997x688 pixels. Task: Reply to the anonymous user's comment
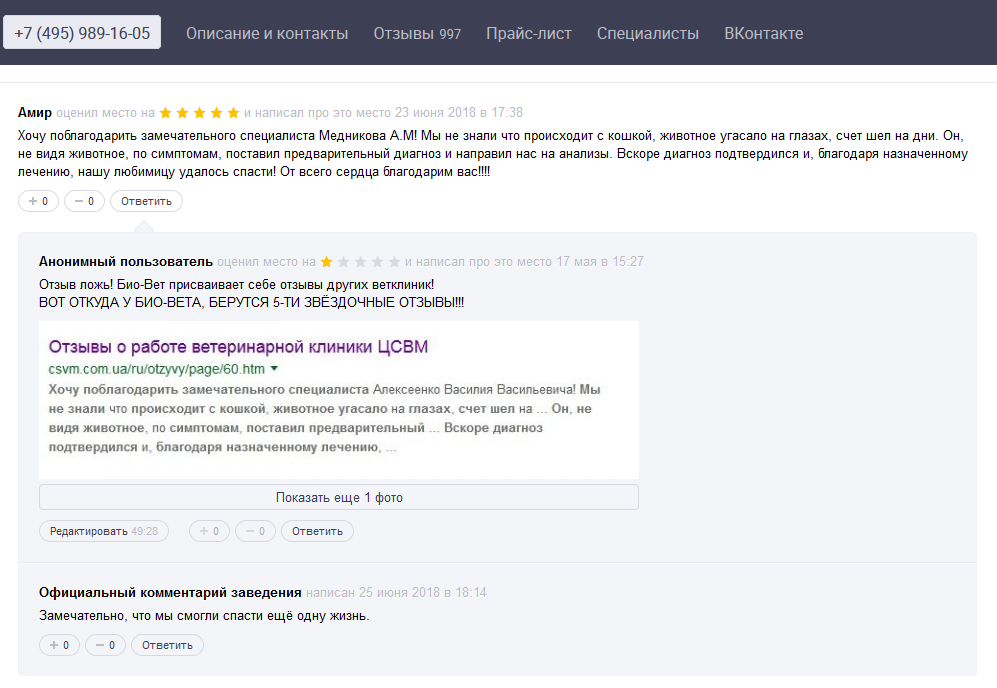(x=317, y=531)
